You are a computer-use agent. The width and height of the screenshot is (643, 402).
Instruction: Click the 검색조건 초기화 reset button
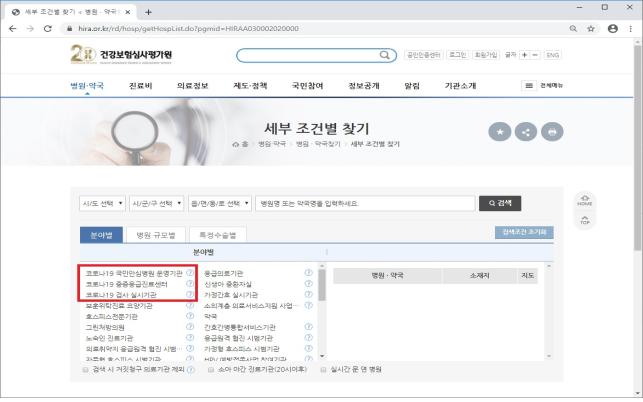tap(524, 232)
